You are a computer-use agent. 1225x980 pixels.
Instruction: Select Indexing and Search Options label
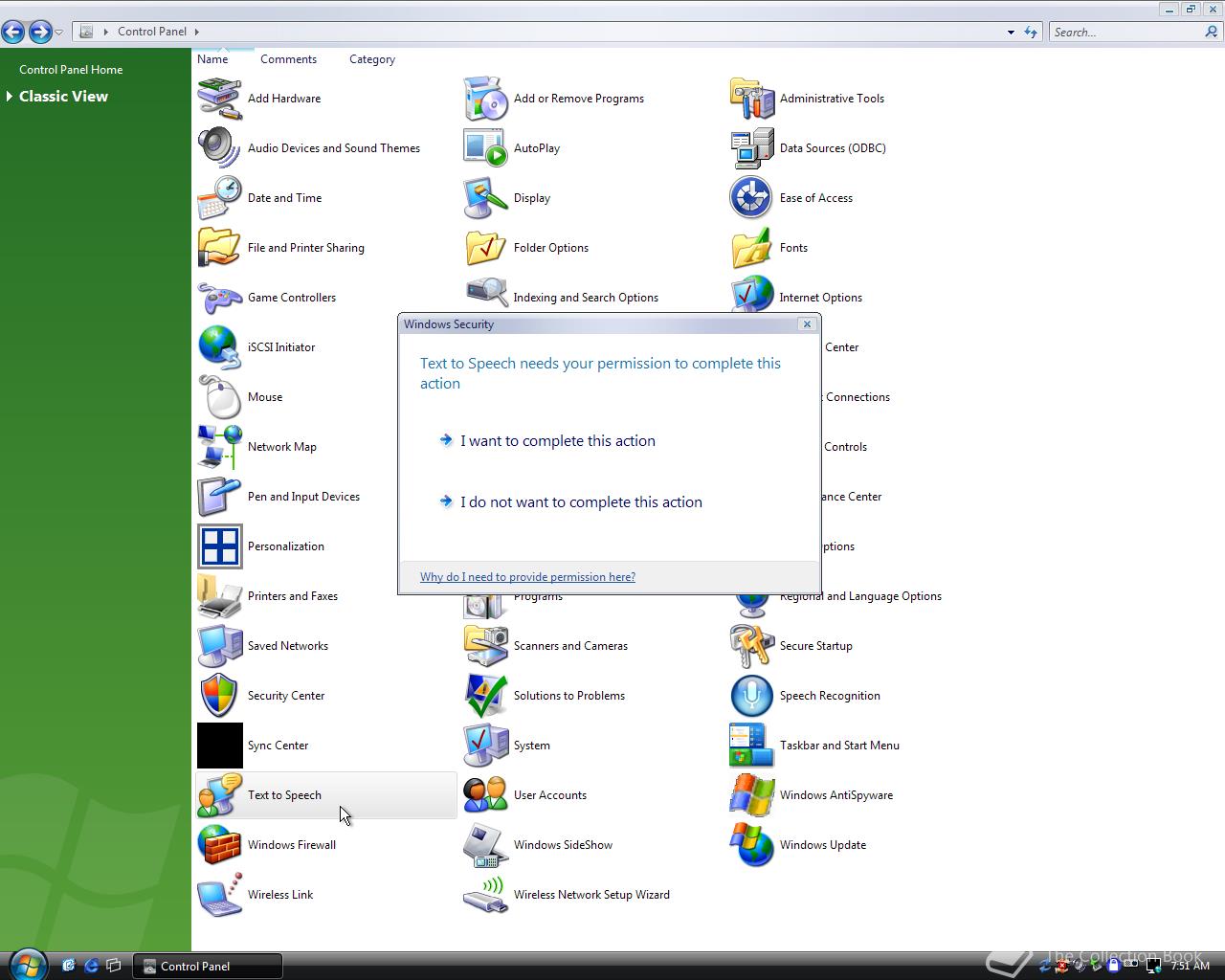[x=586, y=298]
